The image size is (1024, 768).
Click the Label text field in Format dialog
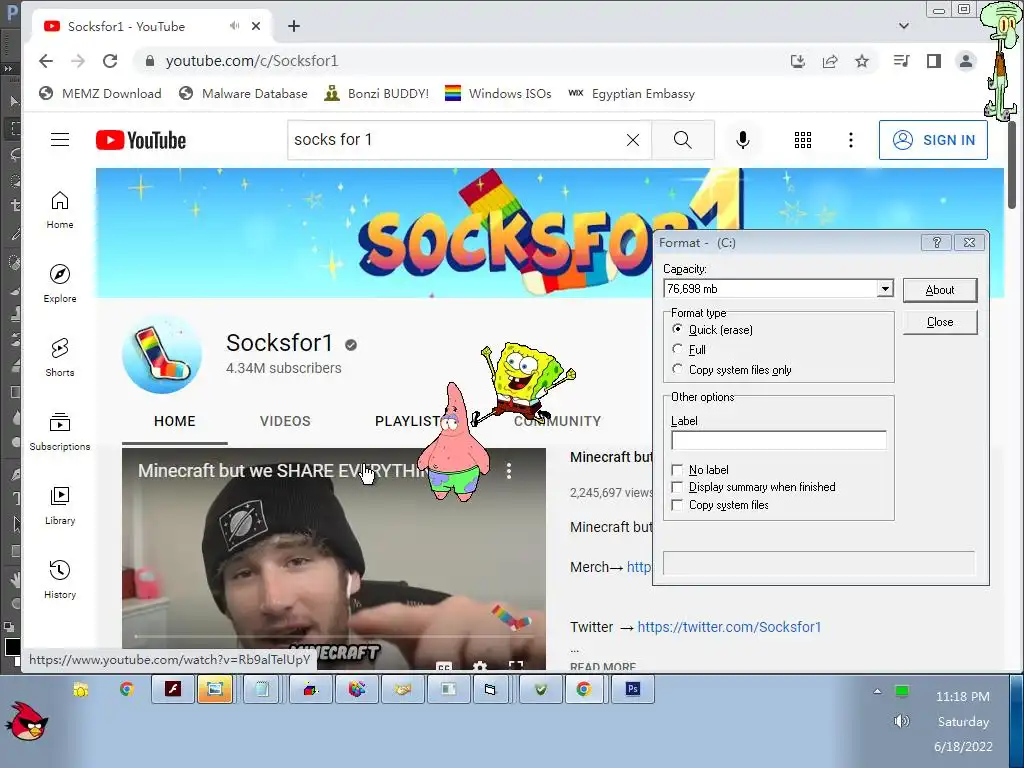[x=778, y=440]
